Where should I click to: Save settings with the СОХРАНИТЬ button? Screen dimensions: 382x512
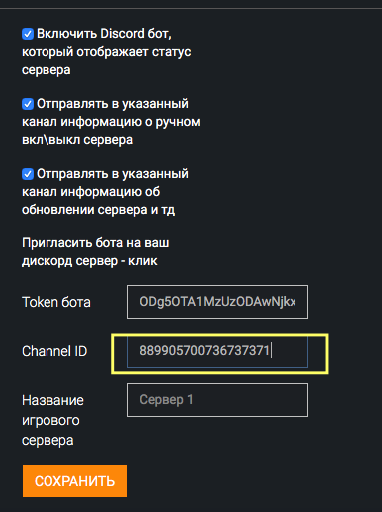pyautogui.click(x=75, y=481)
